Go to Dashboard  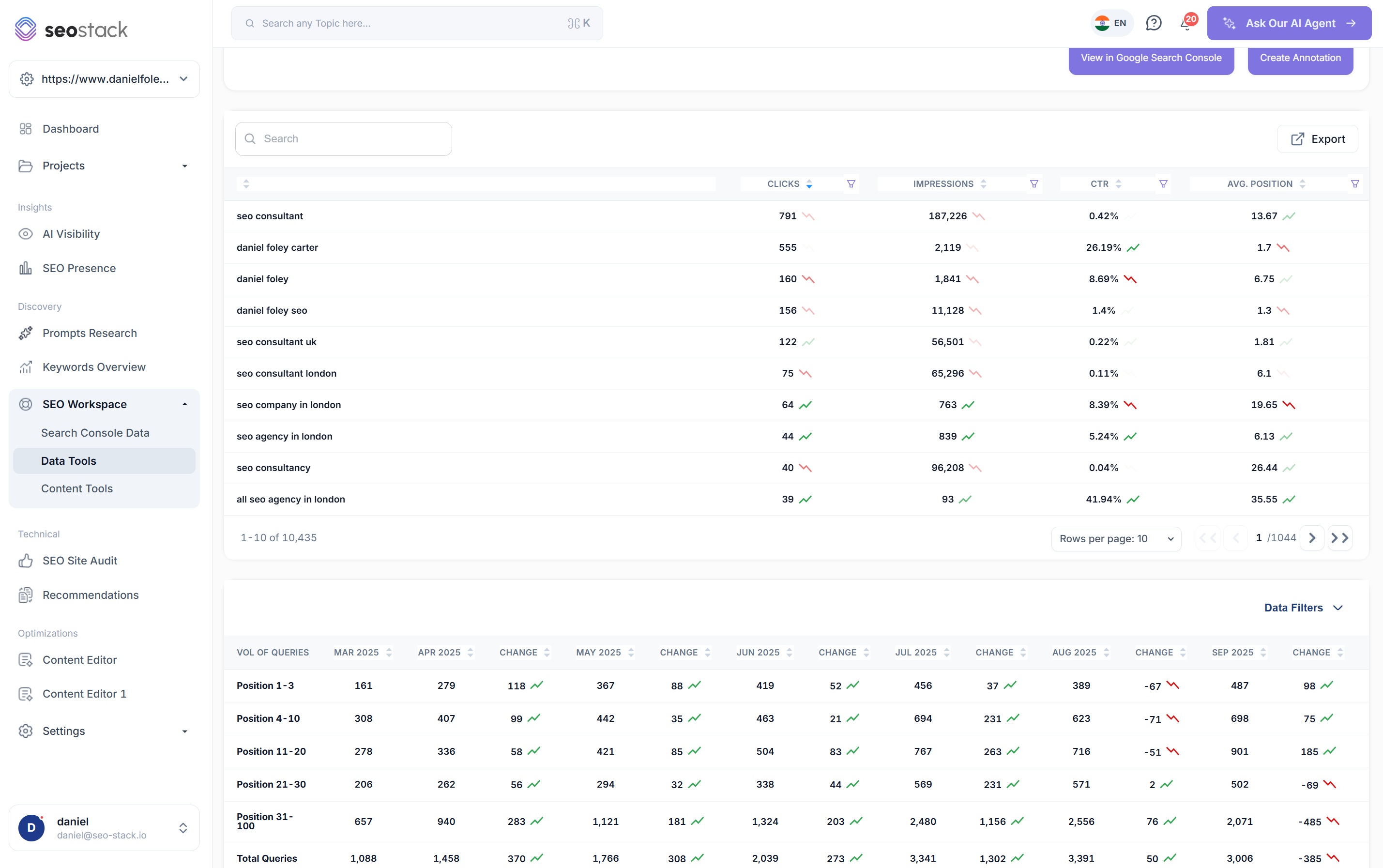click(71, 129)
